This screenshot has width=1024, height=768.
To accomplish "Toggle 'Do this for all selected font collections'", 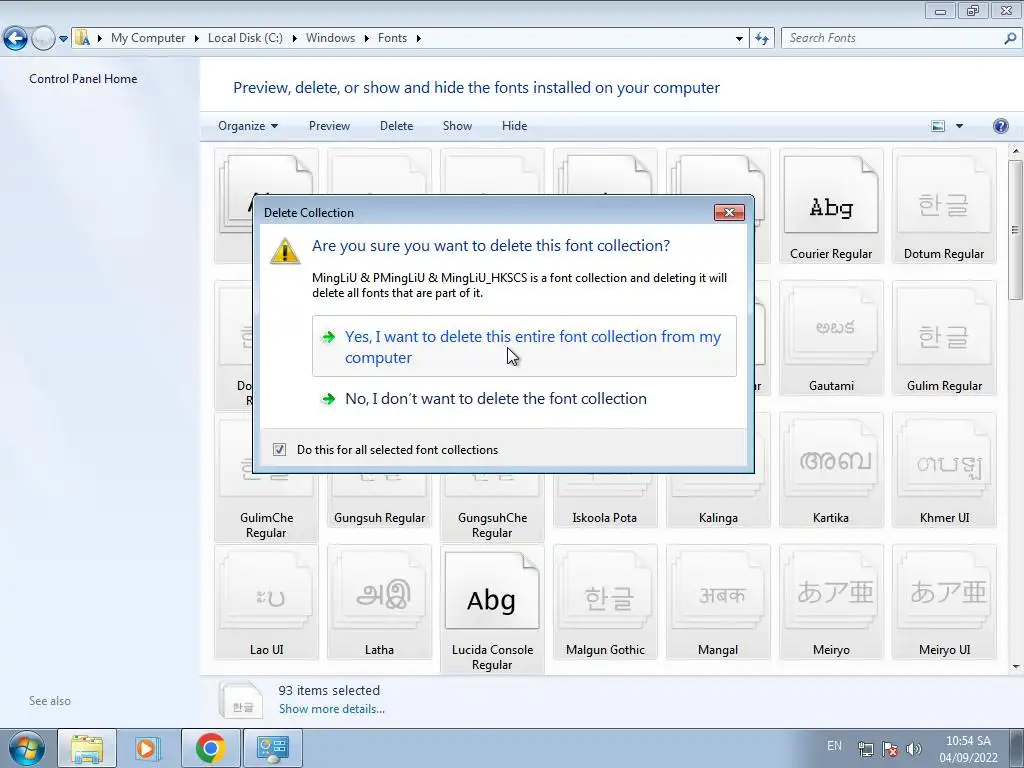I will point(280,449).
